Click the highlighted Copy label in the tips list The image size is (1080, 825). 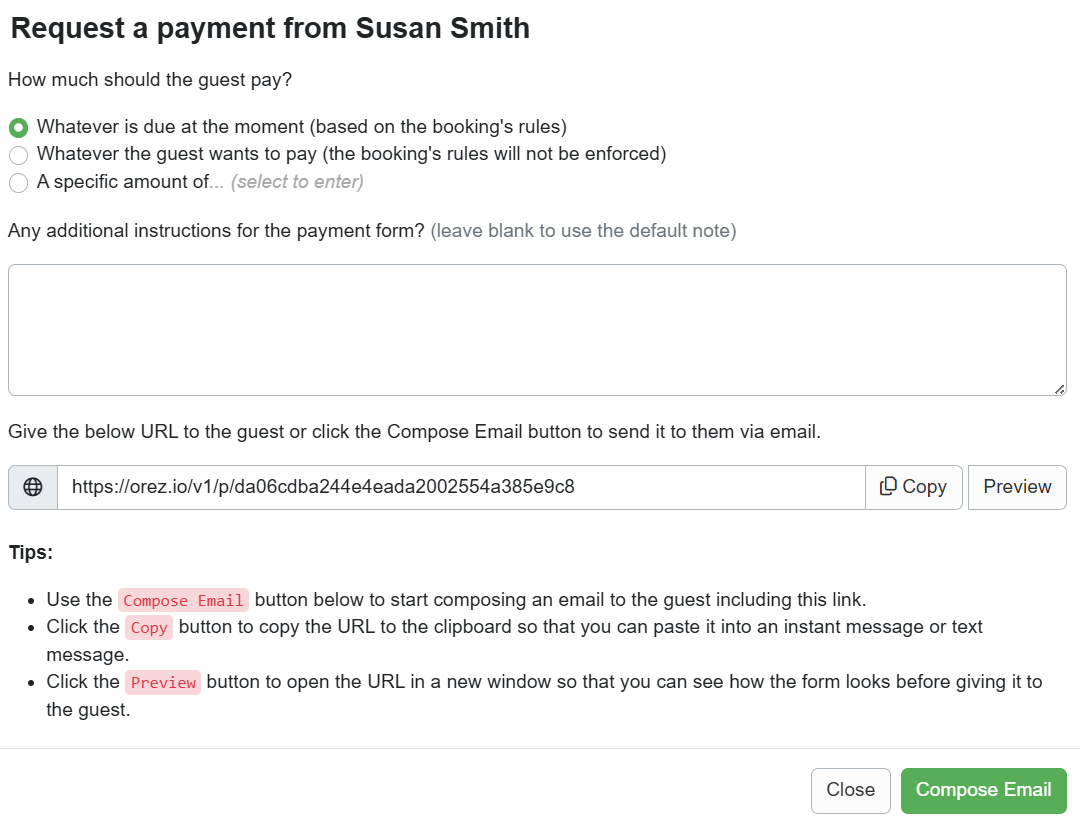pos(148,627)
